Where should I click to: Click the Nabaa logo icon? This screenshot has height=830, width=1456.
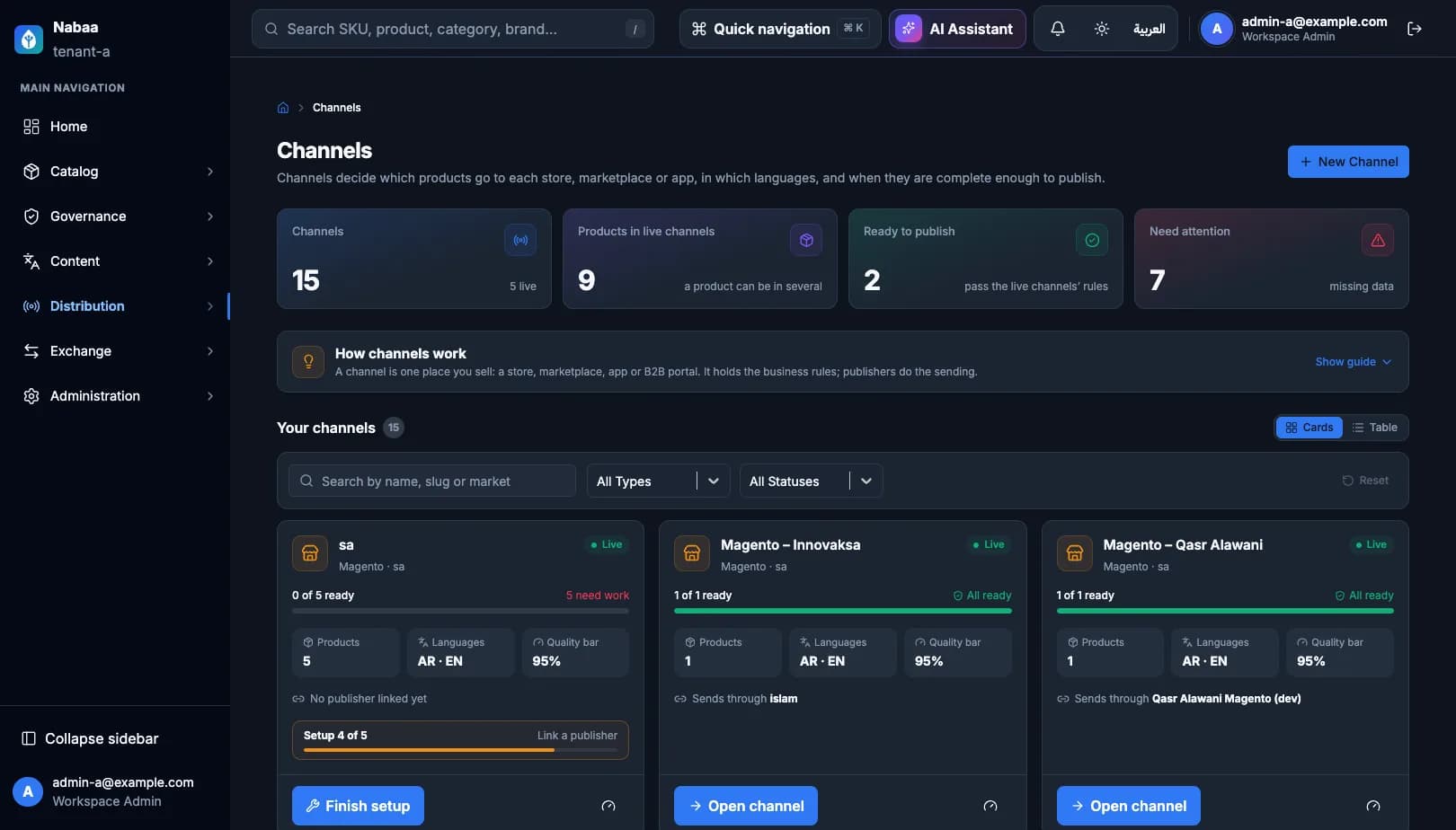coord(29,39)
